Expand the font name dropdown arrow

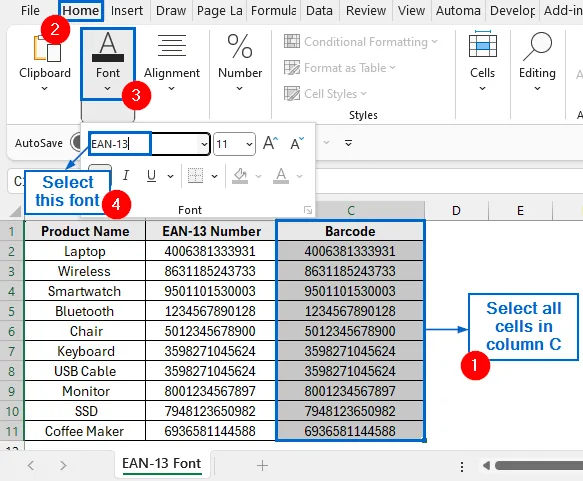pyautogui.click(x=204, y=144)
